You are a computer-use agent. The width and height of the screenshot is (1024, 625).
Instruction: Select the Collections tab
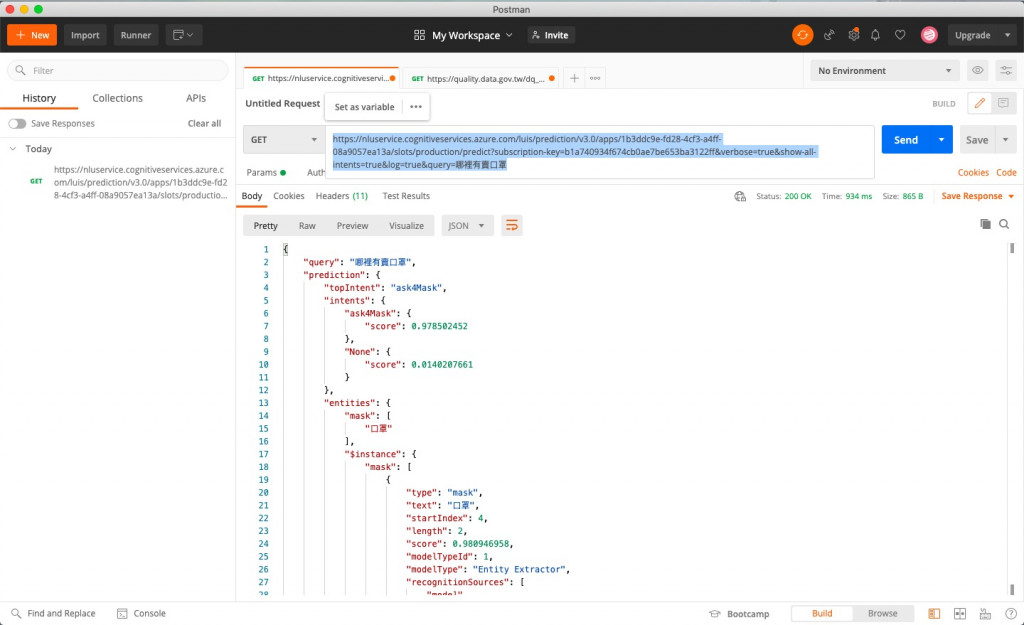[x=118, y=98]
